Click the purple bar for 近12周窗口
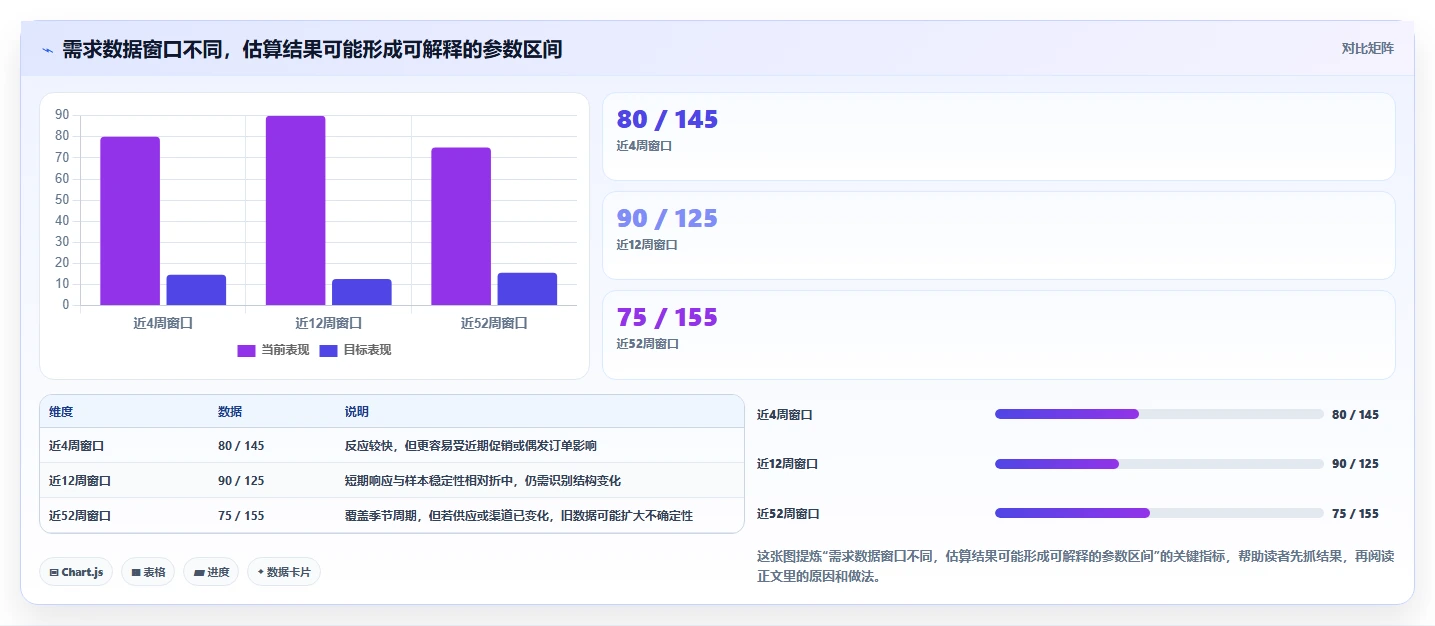The width and height of the screenshot is (1435, 626). tap(295, 210)
